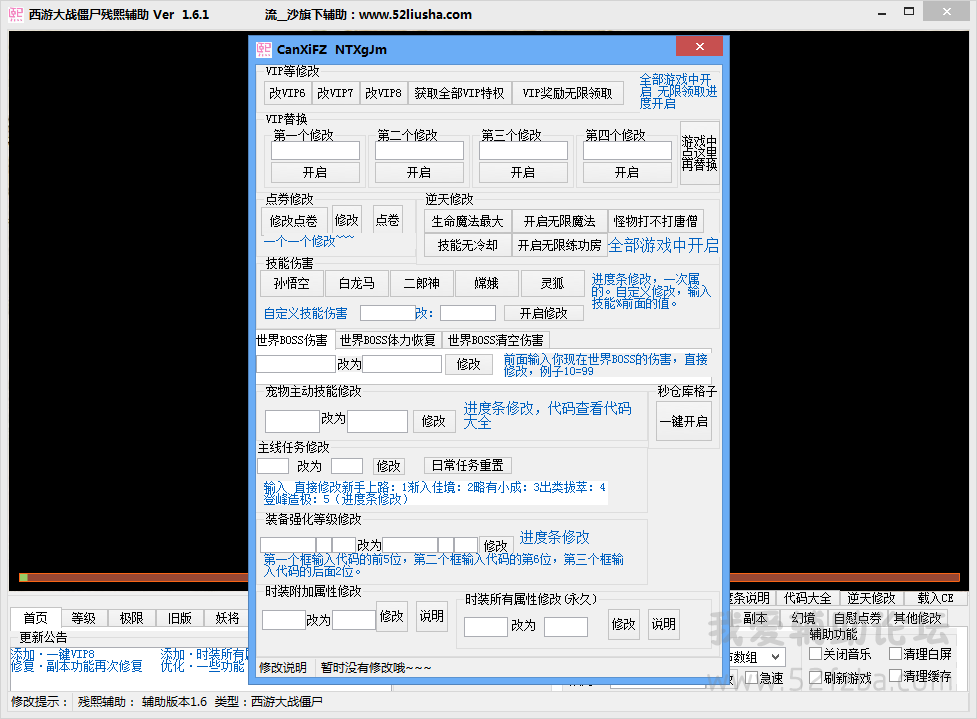Click CanXiFZ dialog title icon
The width and height of the screenshot is (977, 719).
pos(264,49)
